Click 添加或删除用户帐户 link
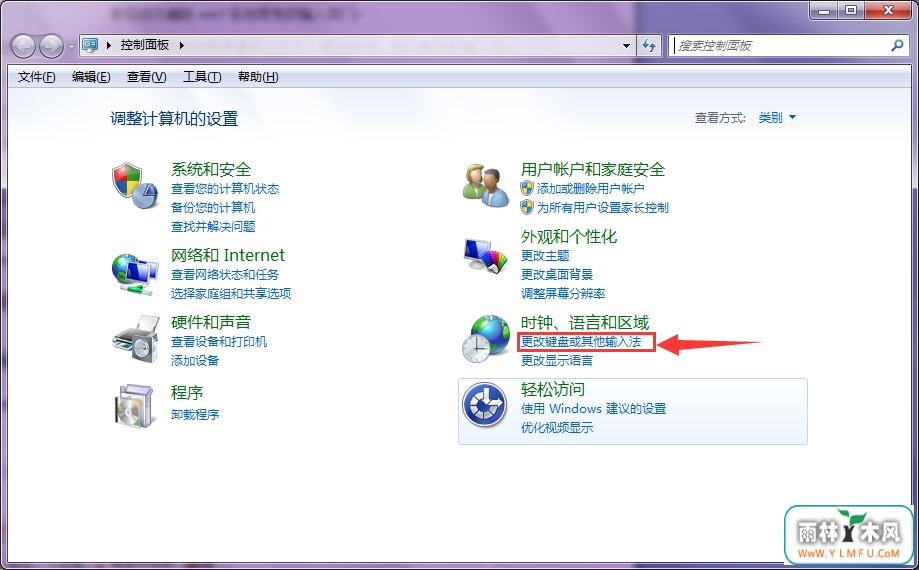 (591, 189)
